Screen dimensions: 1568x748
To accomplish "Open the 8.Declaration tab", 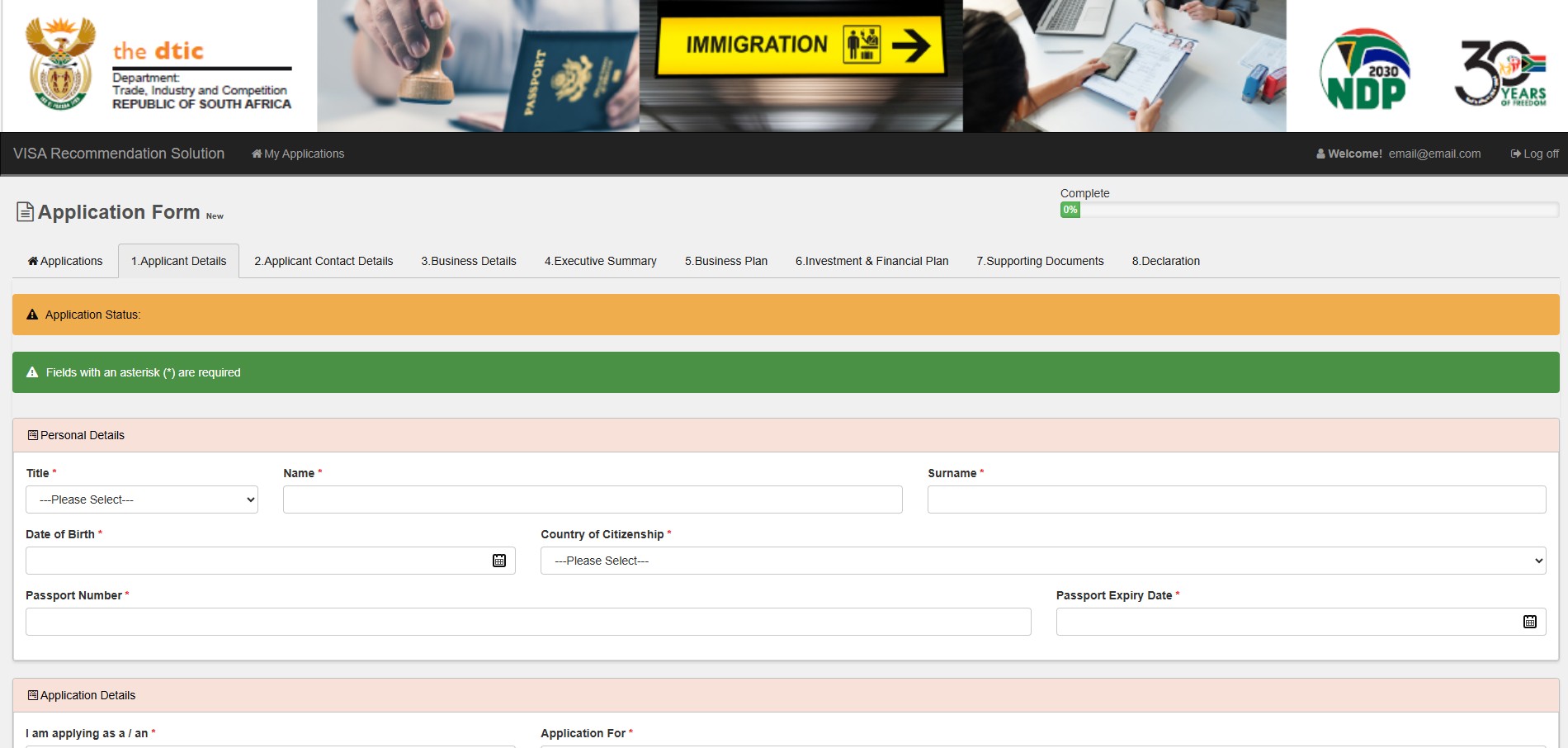I will click(1166, 261).
